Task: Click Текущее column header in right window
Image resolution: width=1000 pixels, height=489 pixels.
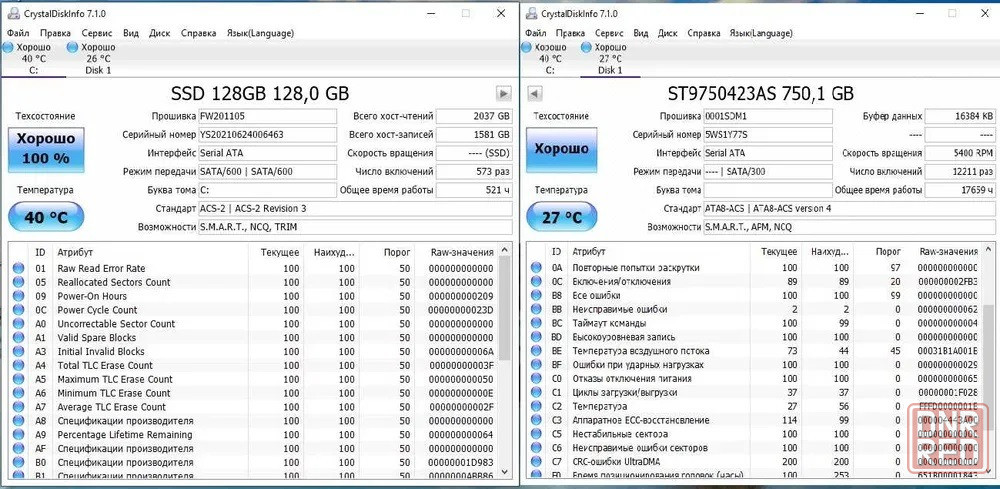Action: (x=778, y=252)
